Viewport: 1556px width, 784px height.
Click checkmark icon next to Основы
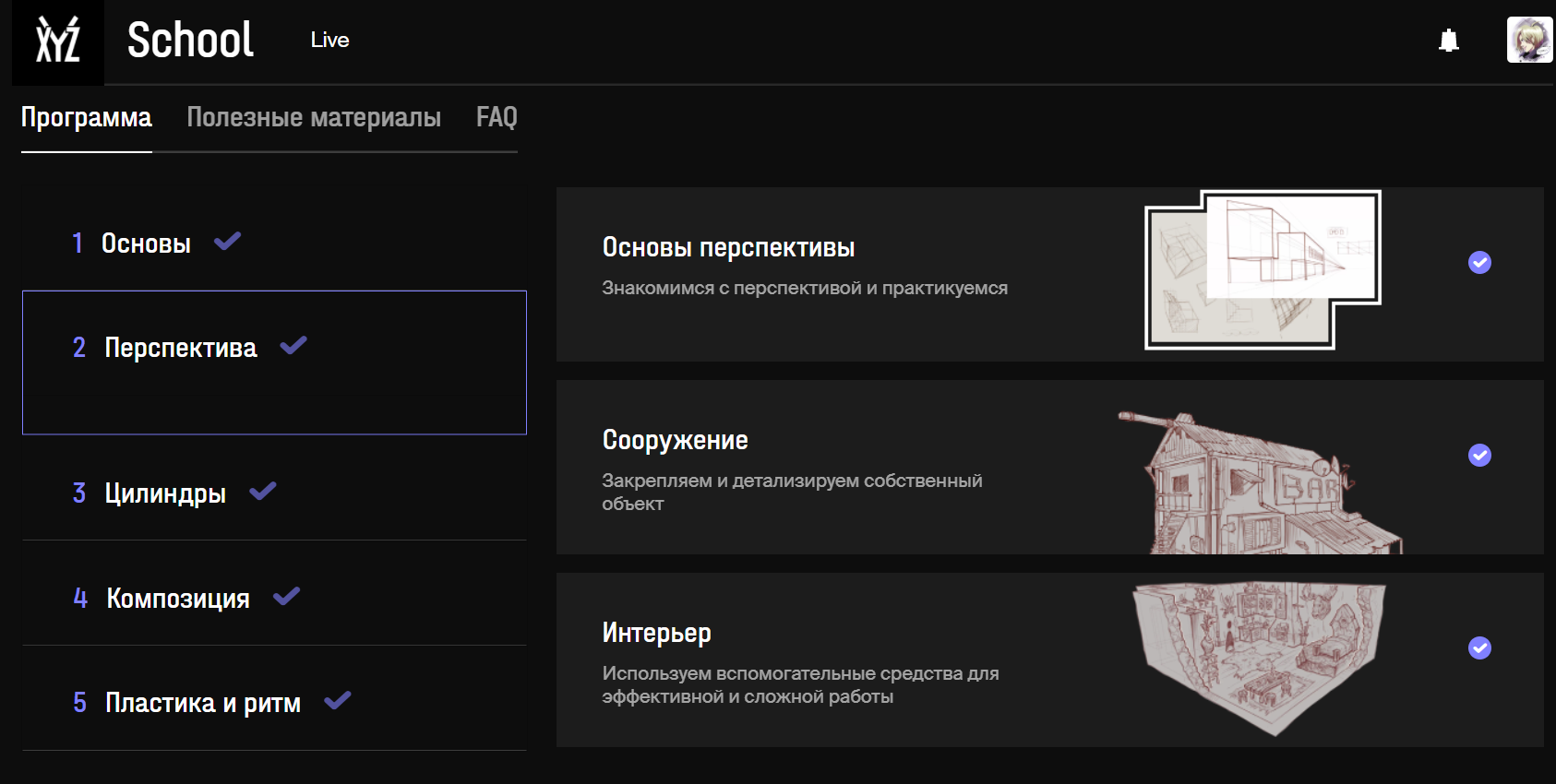pyautogui.click(x=227, y=242)
